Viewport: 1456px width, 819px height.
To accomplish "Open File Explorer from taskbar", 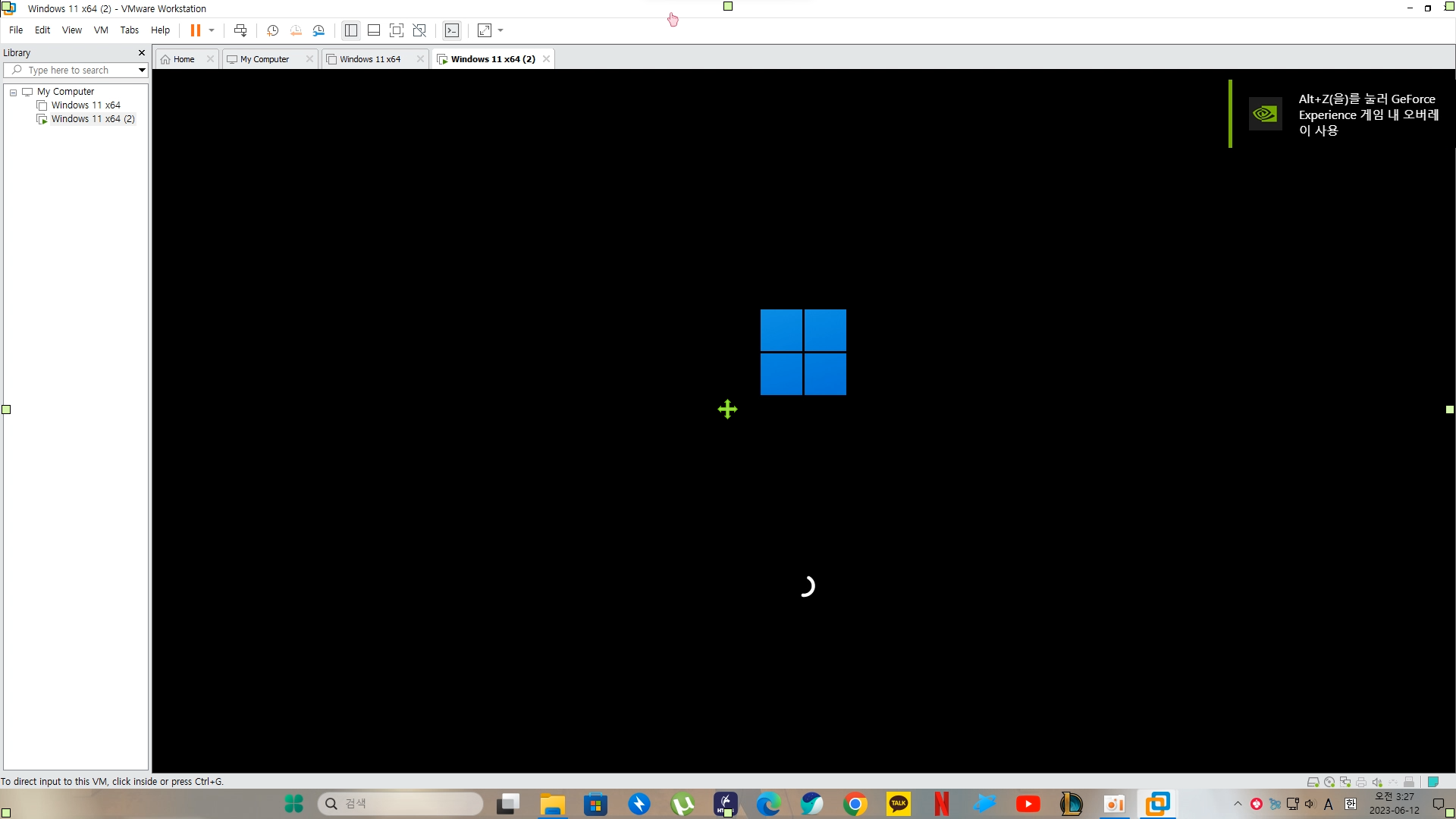I will pos(553,804).
